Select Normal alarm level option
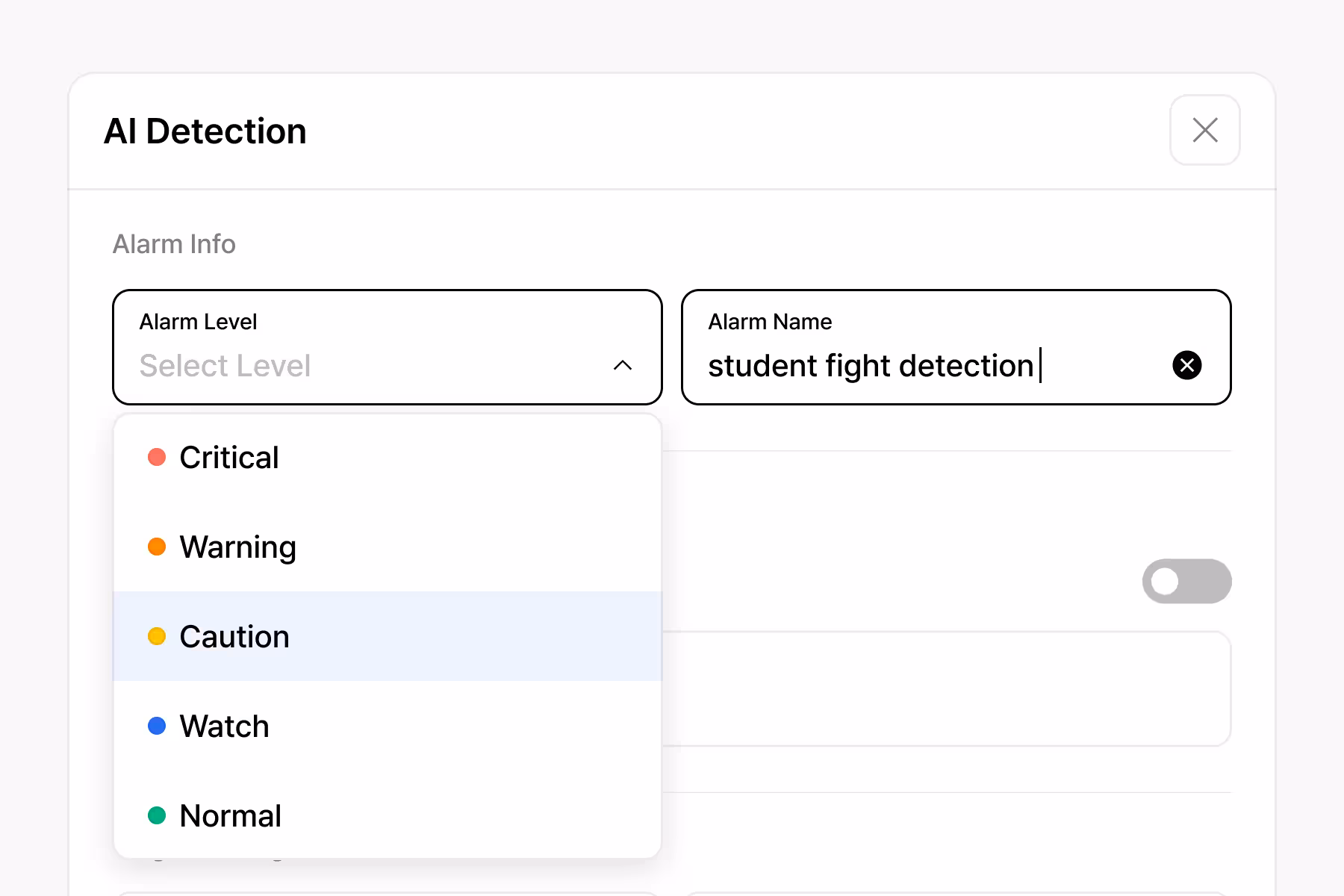Screen dimensions: 1344x896 pos(230,815)
